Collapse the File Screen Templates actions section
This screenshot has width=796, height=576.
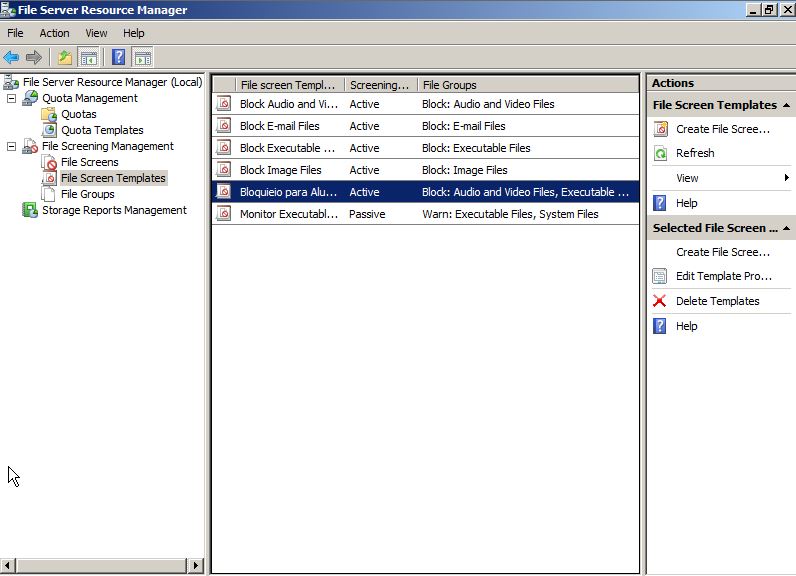pyautogui.click(x=786, y=105)
